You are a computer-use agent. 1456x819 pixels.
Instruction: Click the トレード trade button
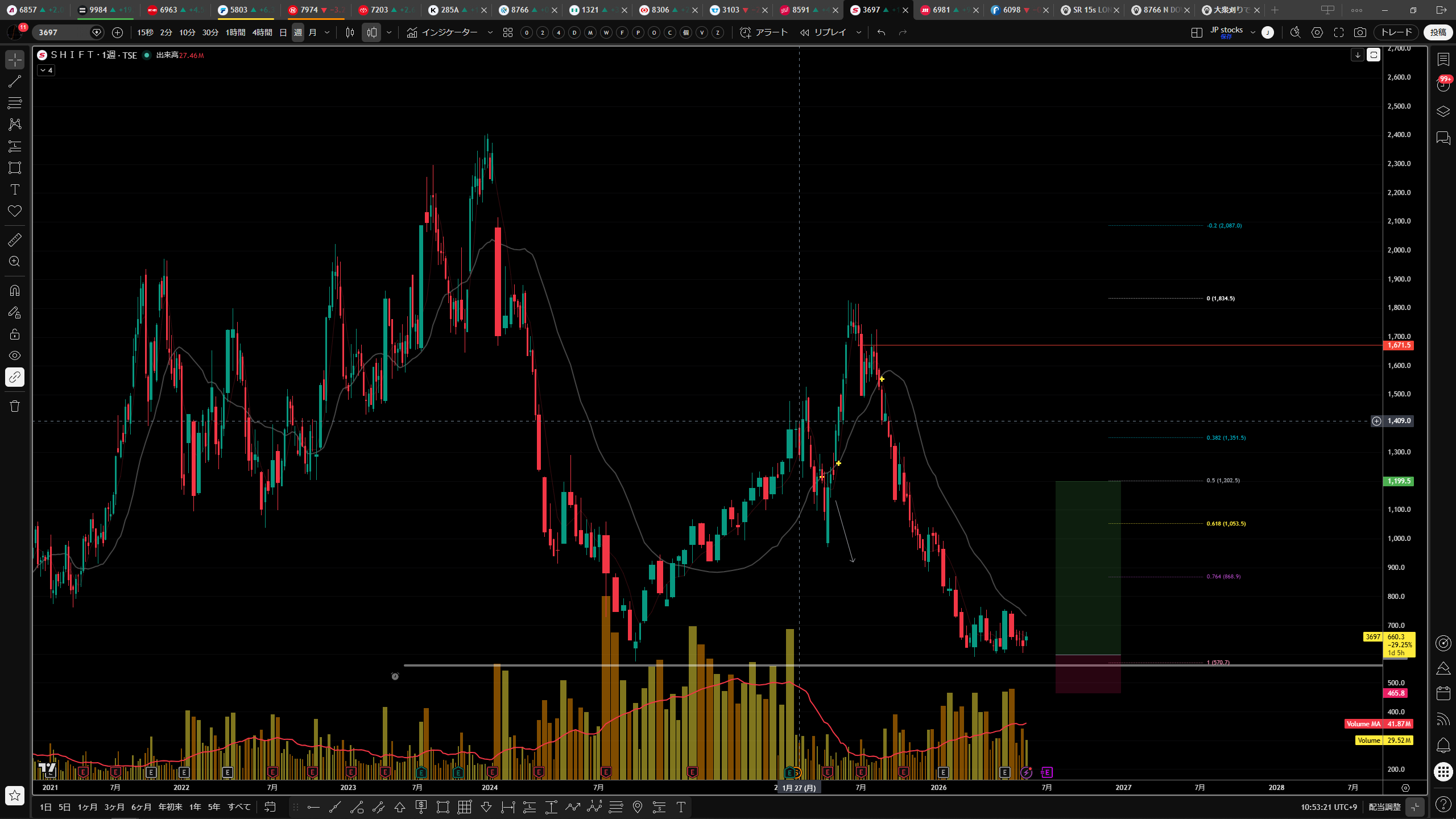point(1397,32)
